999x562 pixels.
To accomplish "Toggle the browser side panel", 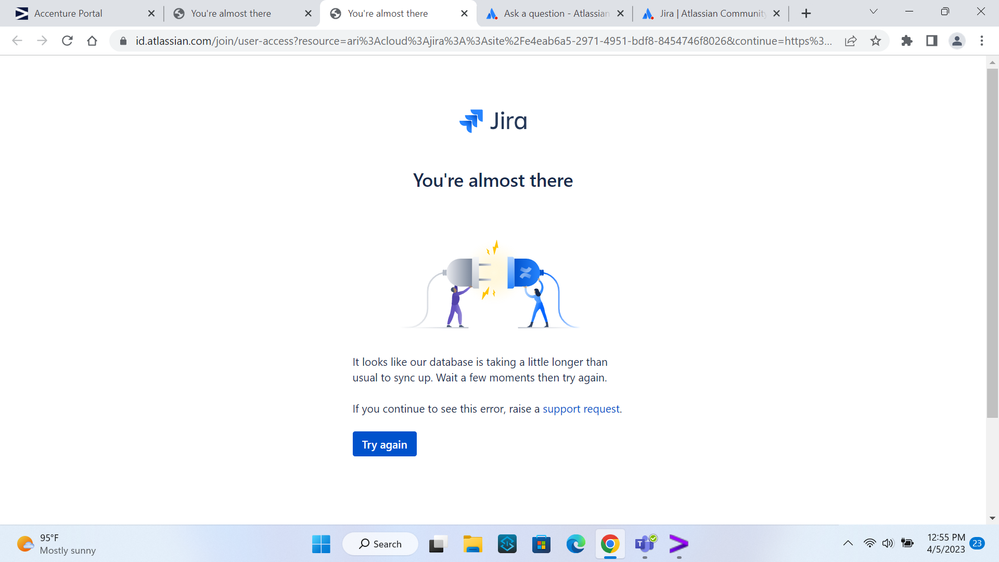I will [x=931, y=41].
